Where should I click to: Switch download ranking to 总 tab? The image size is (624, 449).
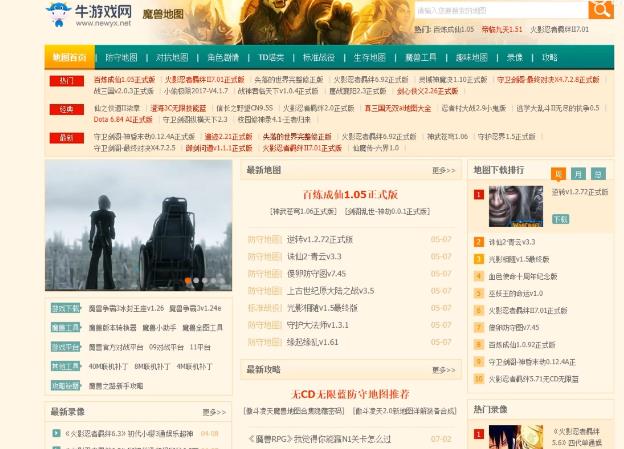[598, 174]
